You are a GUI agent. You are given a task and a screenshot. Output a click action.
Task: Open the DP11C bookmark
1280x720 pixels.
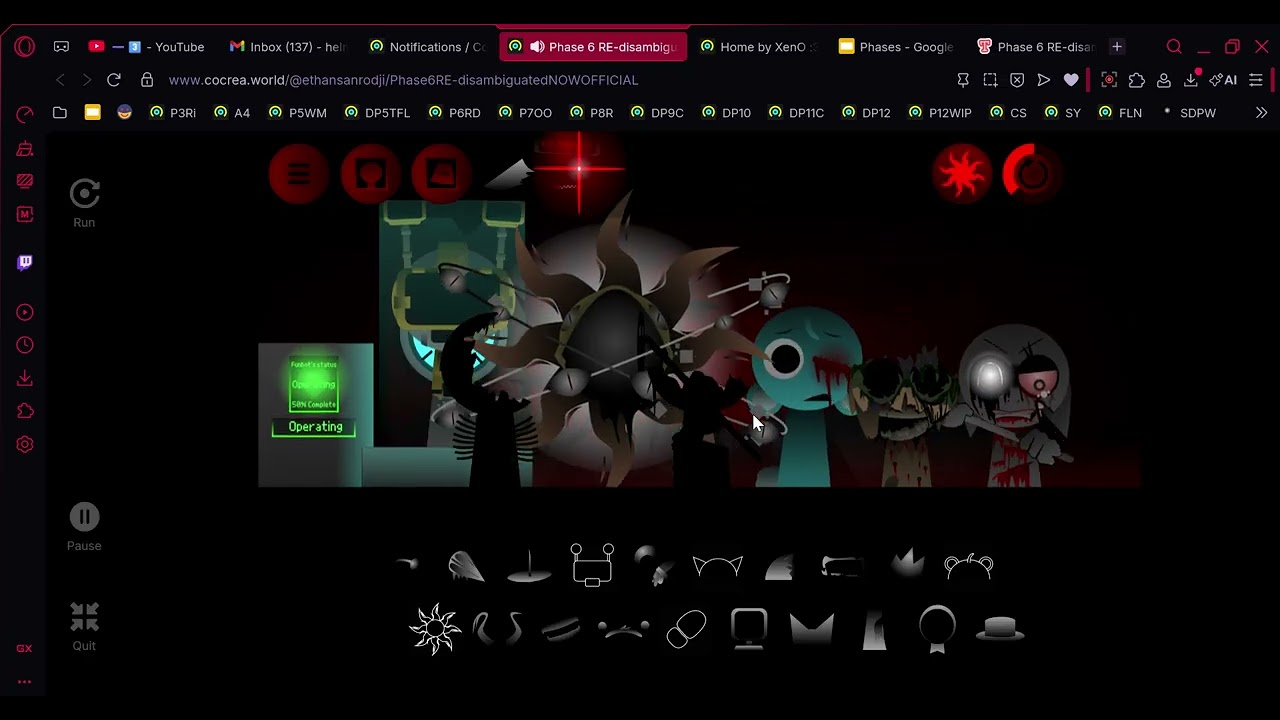tap(795, 113)
